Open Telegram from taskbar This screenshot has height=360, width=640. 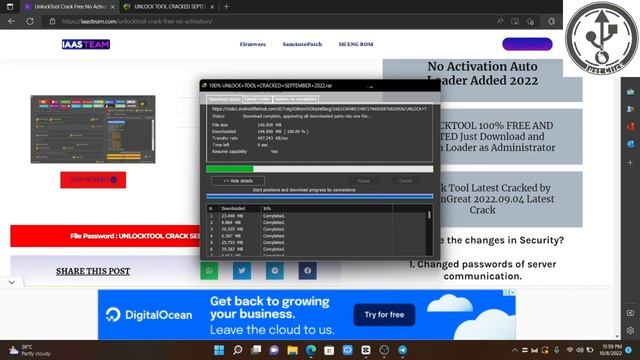click(402, 350)
